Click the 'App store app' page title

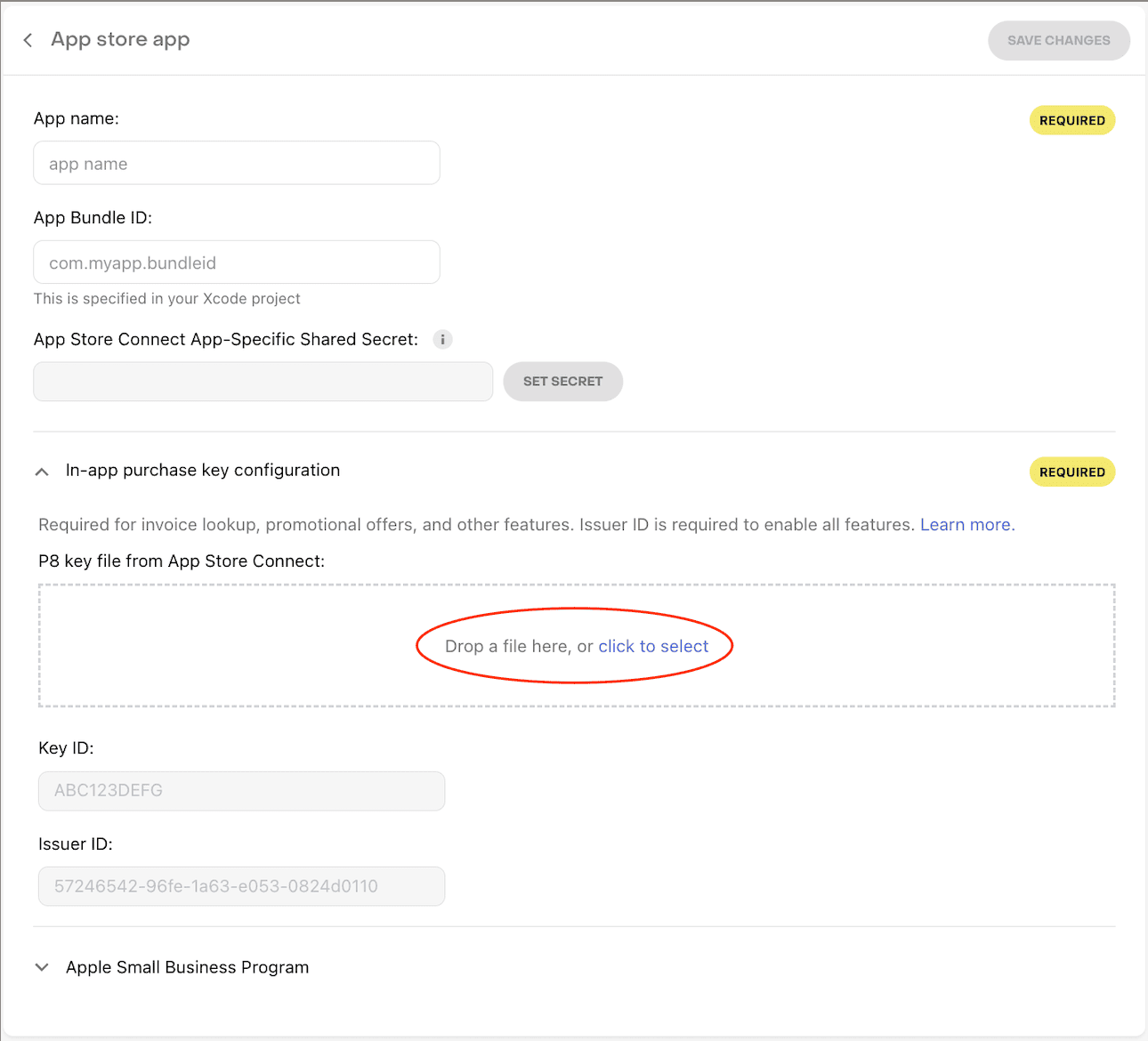click(120, 40)
